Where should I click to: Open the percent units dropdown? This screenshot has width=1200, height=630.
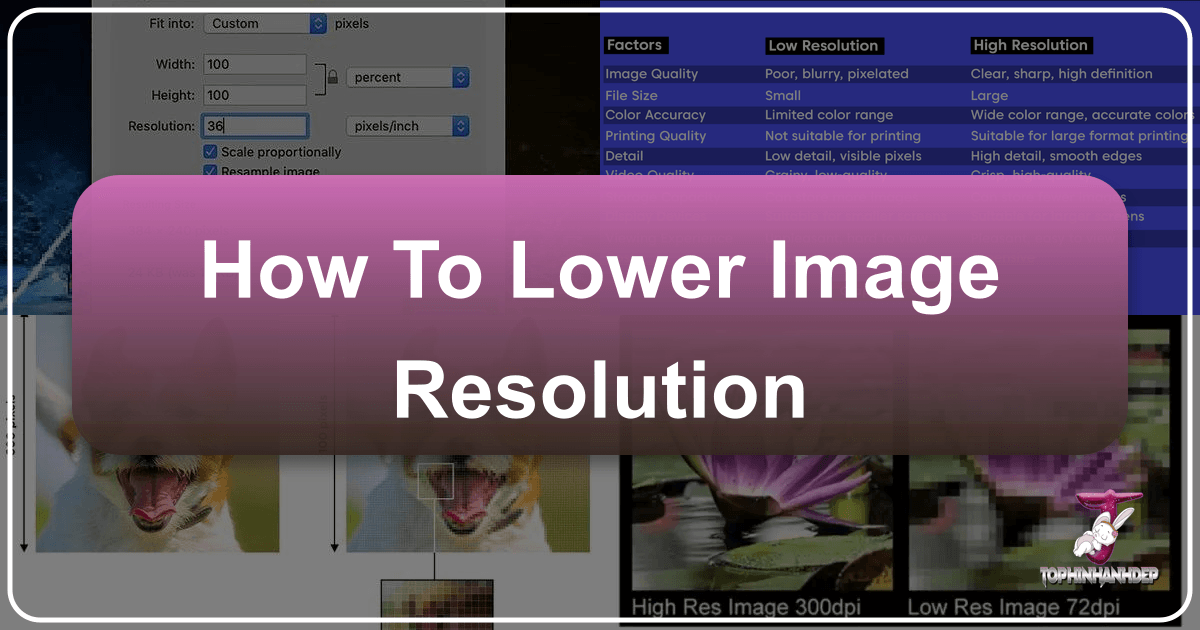point(400,77)
